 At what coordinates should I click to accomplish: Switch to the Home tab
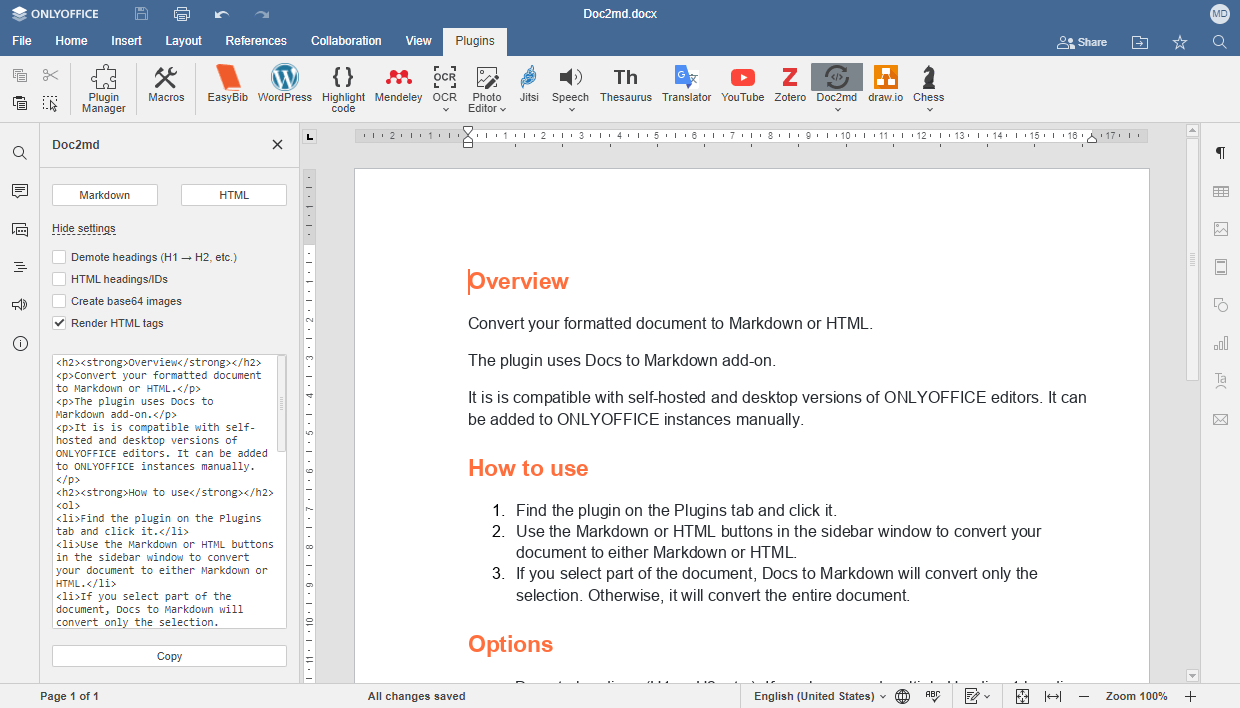[71, 41]
